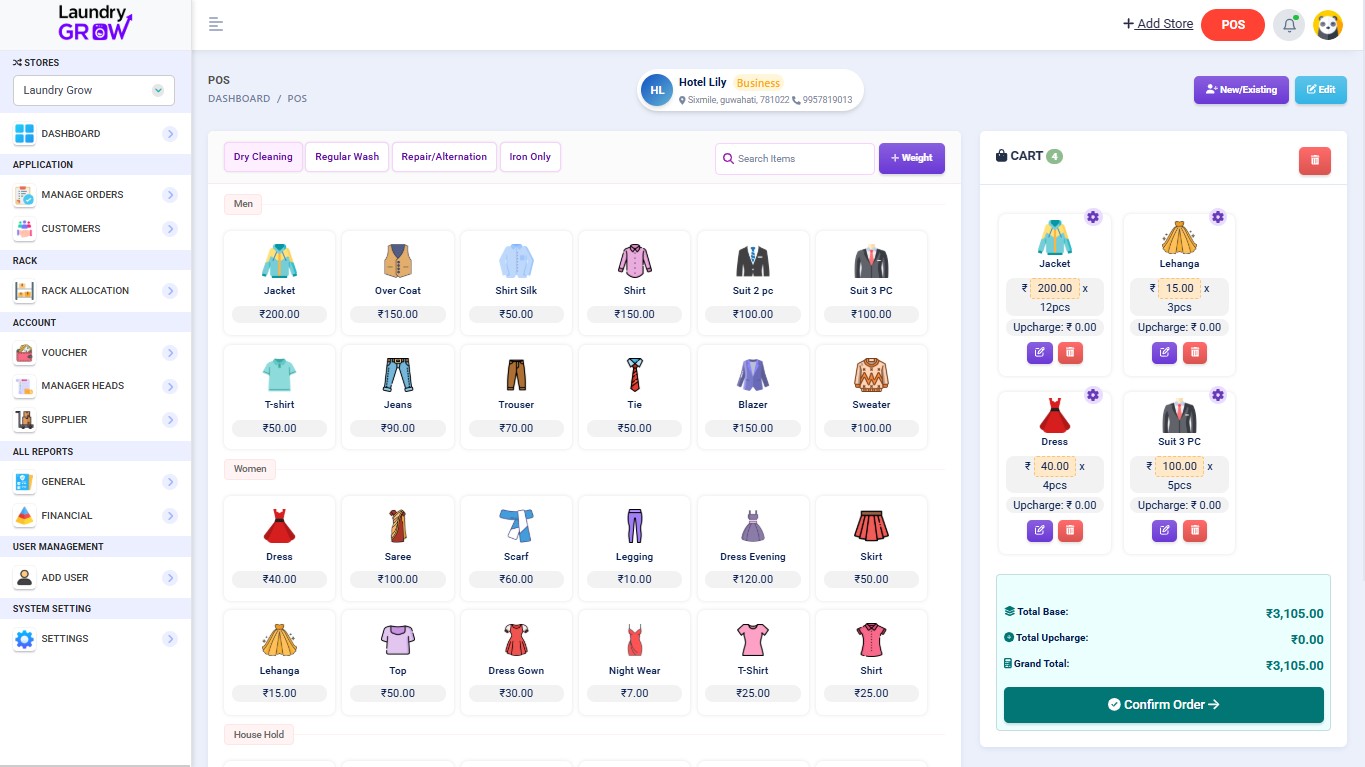Switch to the Repair/Alternation tab
This screenshot has height=767, width=1365.
(x=444, y=157)
